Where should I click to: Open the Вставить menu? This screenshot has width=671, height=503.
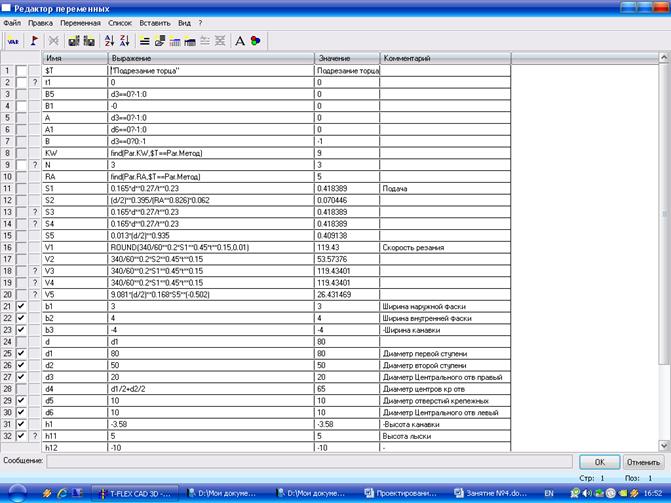coord(155,23)
